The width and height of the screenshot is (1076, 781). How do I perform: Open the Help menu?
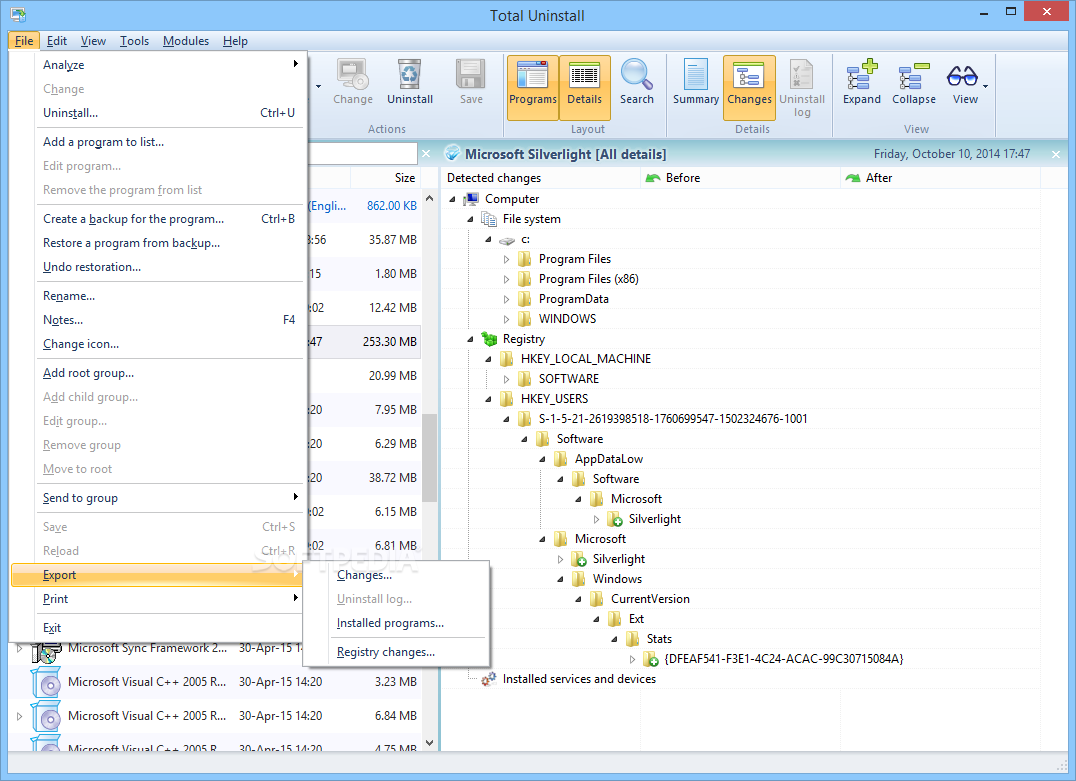(x=235, y=40)
